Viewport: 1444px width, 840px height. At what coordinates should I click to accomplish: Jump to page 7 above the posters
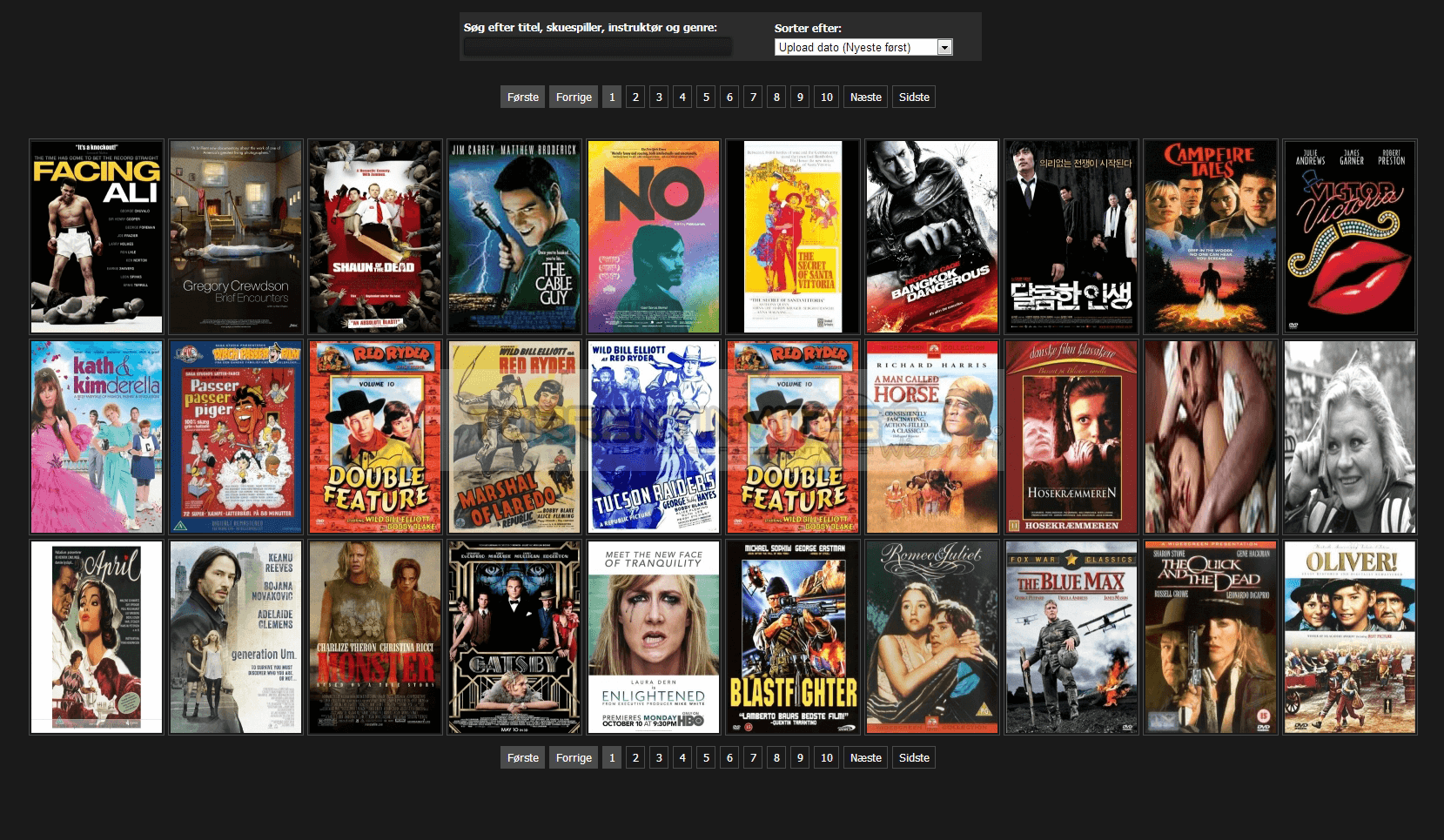pyautogui.click(x=753, y=97)
